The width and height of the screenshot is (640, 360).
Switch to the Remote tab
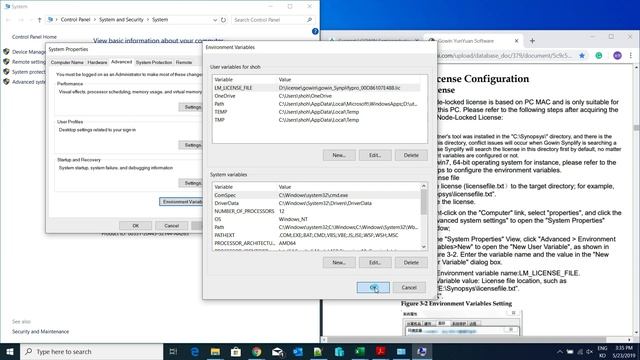[184, 62]
